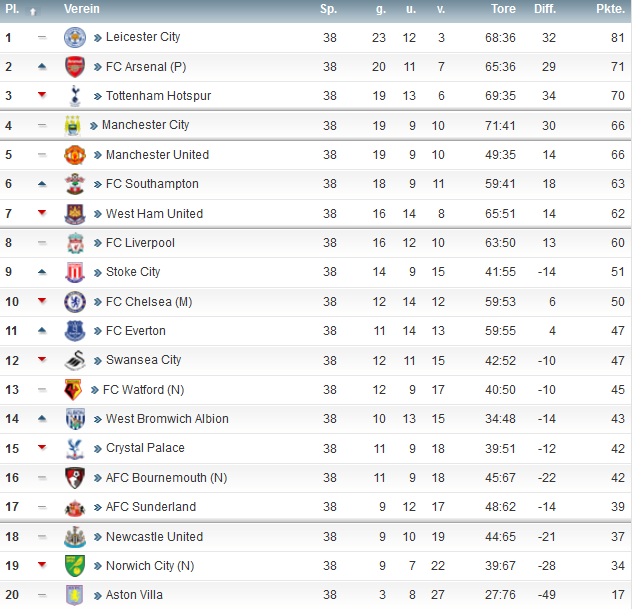Click the Manchester United club crest

click(x=75, y=155)
